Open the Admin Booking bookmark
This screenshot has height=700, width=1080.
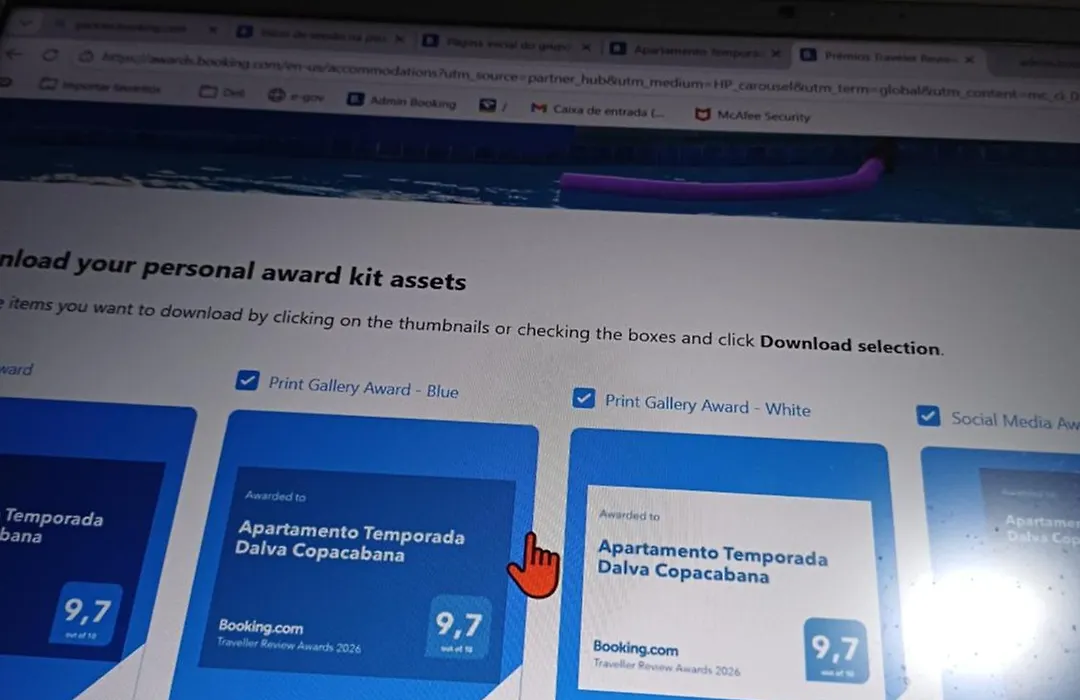pyautogui.click(x=402, y=101)
